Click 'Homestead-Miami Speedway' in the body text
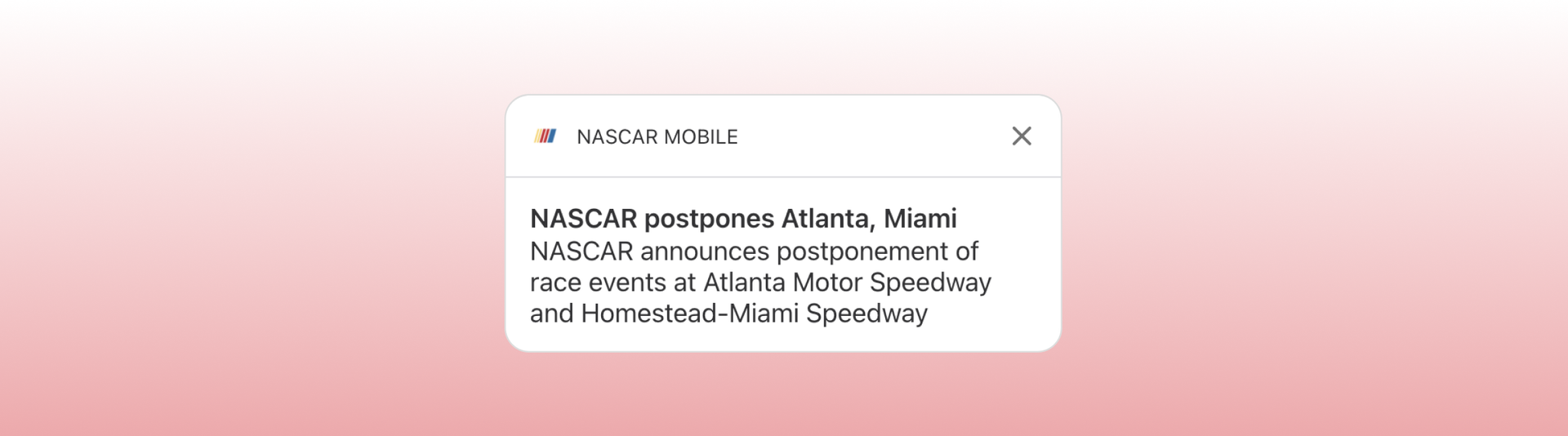 [754, 314]
